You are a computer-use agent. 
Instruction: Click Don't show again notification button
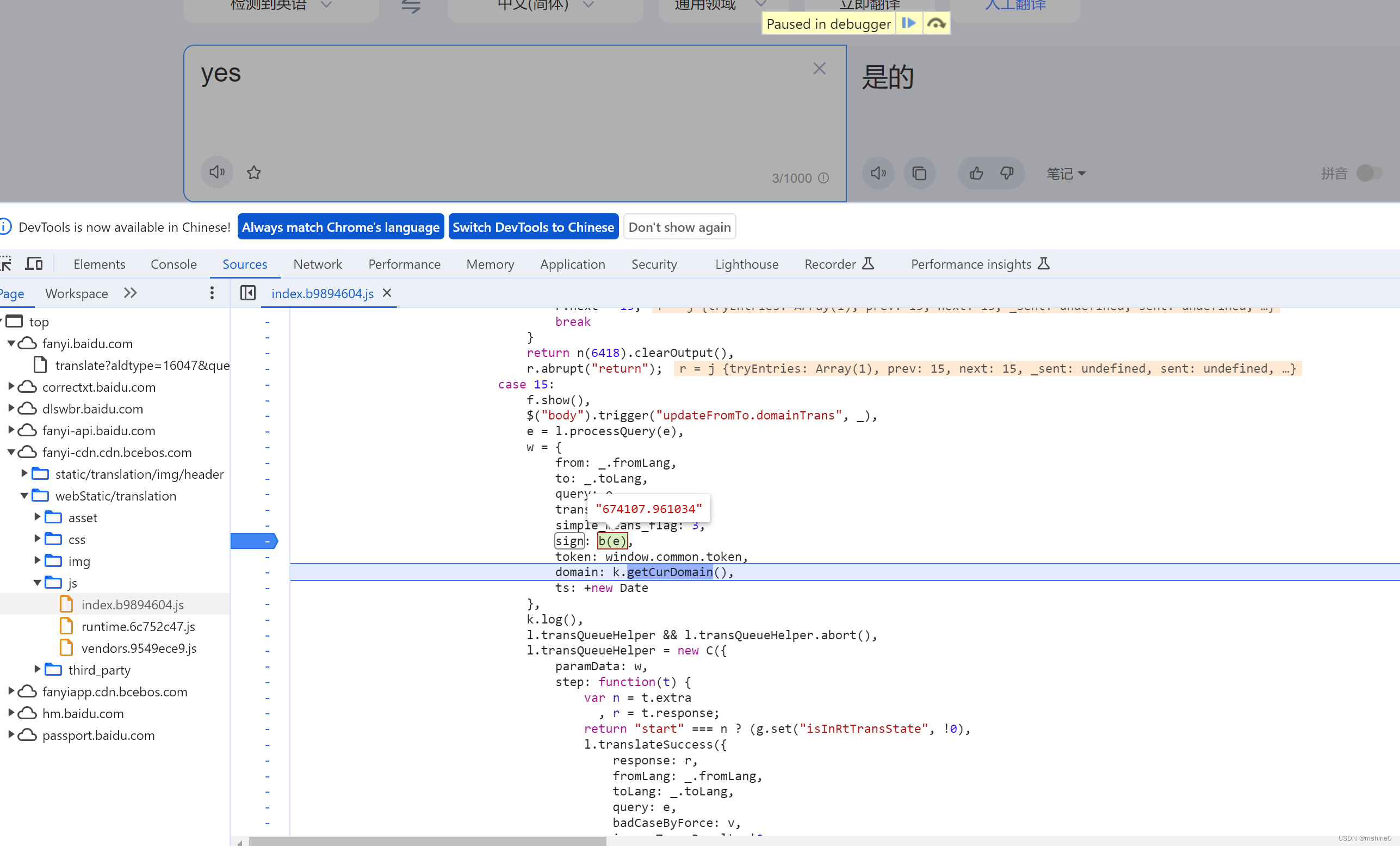[x=680, y=227]
